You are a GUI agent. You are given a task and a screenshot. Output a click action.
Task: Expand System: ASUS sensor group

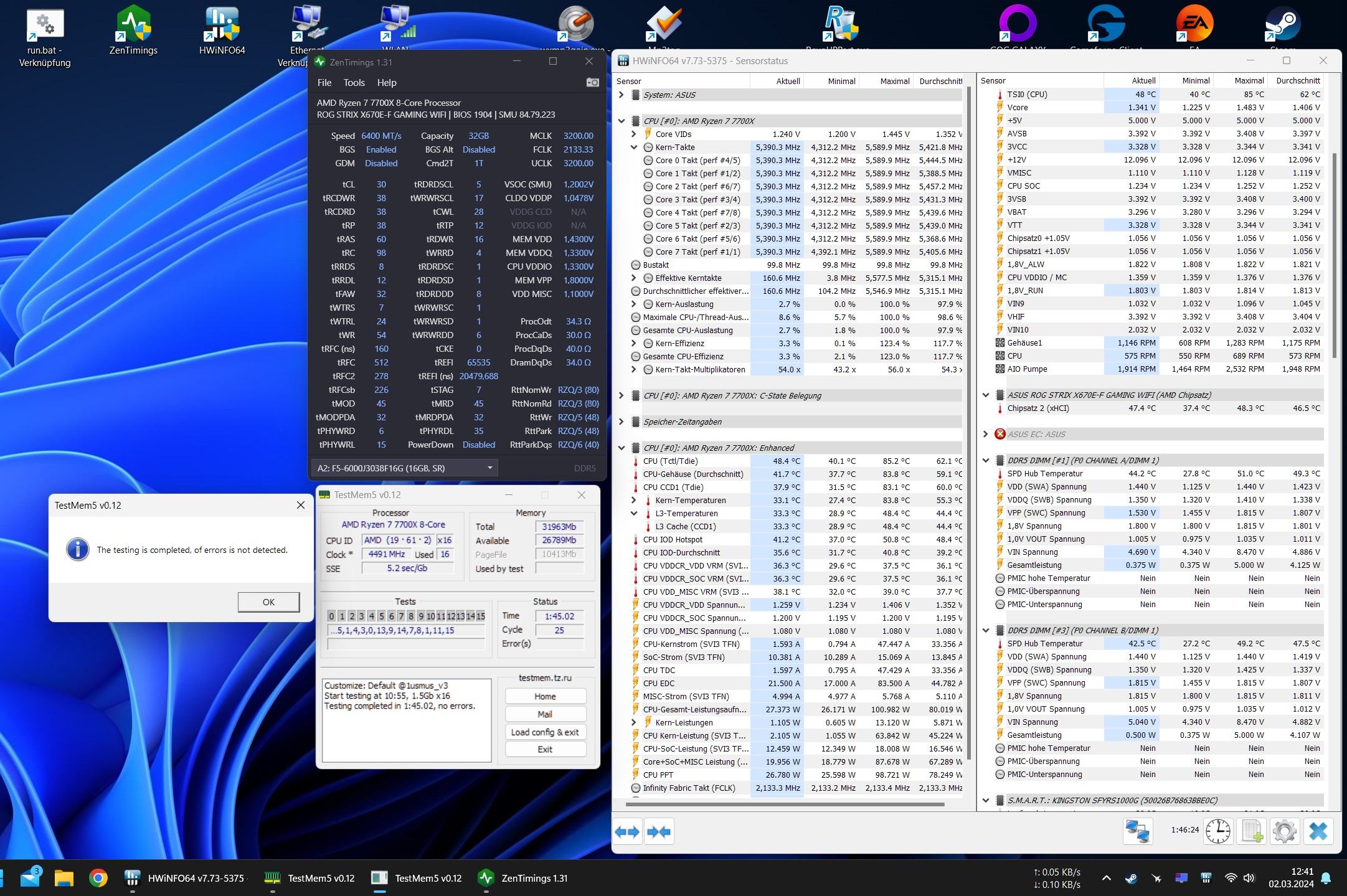621,95
